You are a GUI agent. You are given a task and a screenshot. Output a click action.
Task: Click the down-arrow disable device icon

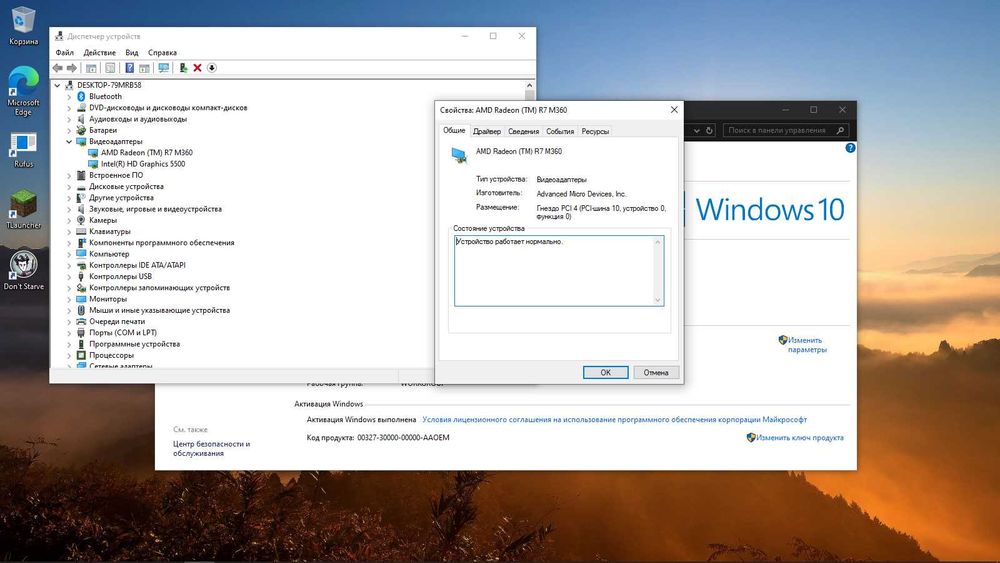212,68
